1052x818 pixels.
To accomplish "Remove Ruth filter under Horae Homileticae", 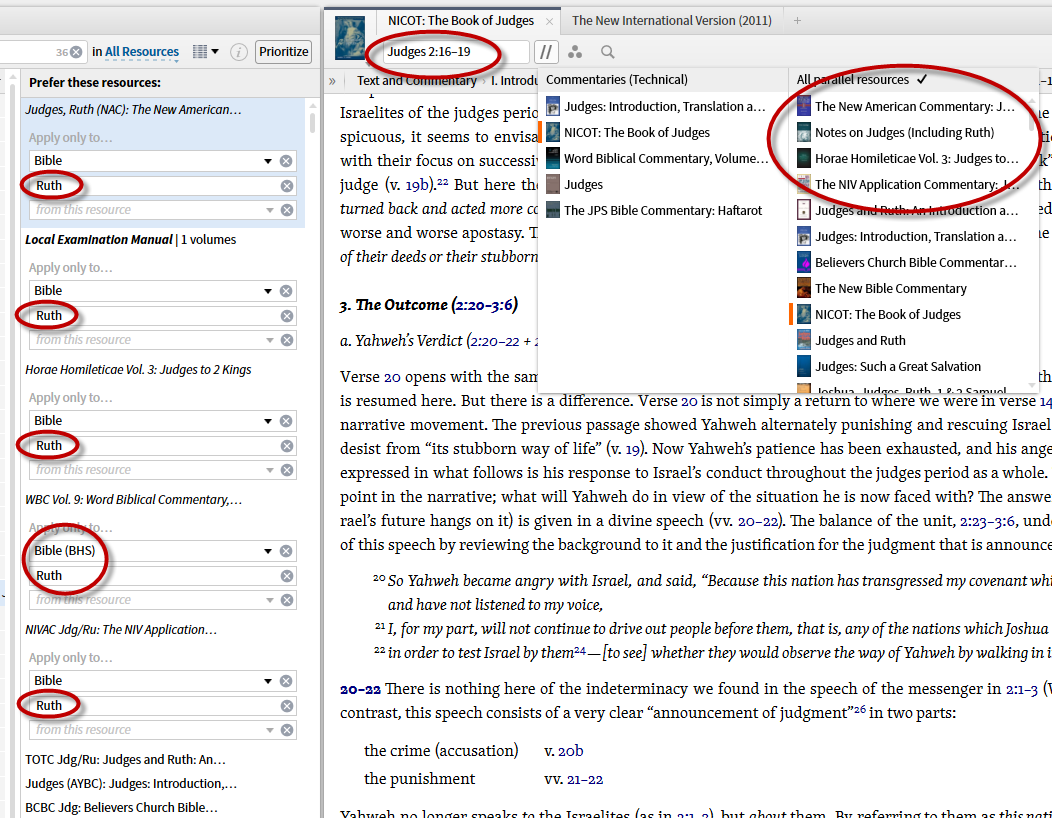I will pyautogui.click(x=286, y=446).
